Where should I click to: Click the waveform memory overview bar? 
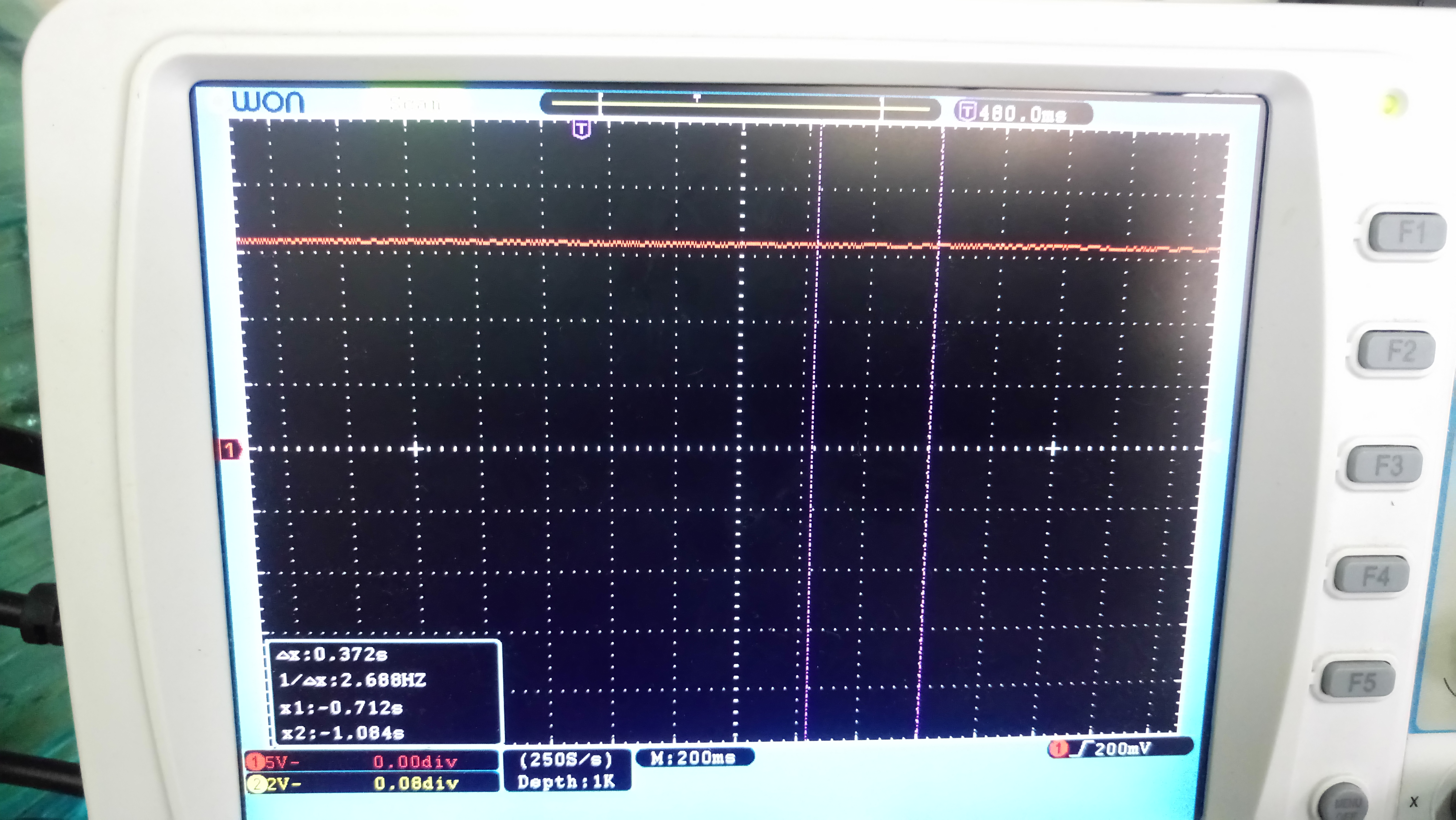click(740, 105)
